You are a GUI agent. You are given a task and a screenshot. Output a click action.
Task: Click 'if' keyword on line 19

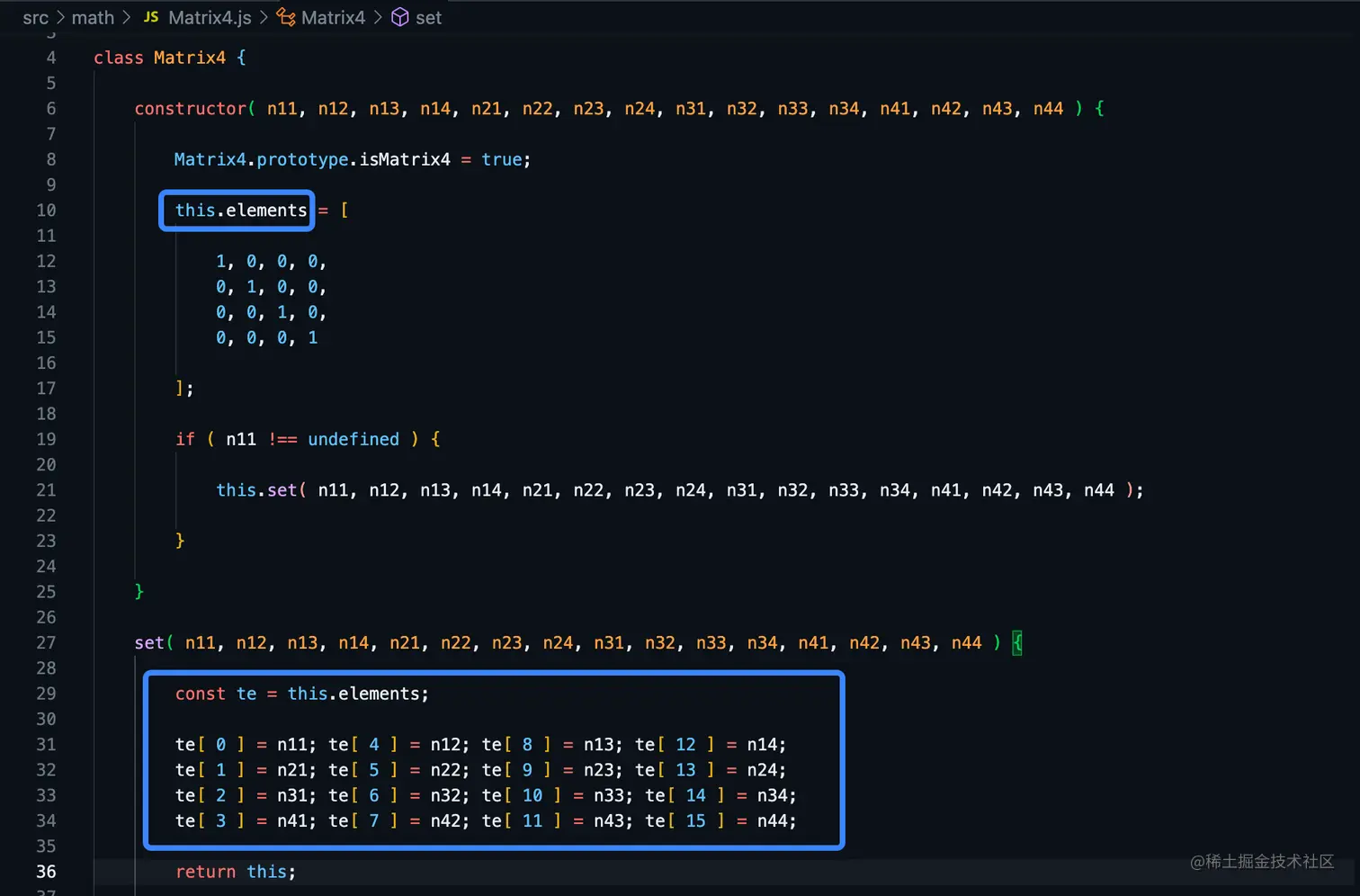click(184, 439)
